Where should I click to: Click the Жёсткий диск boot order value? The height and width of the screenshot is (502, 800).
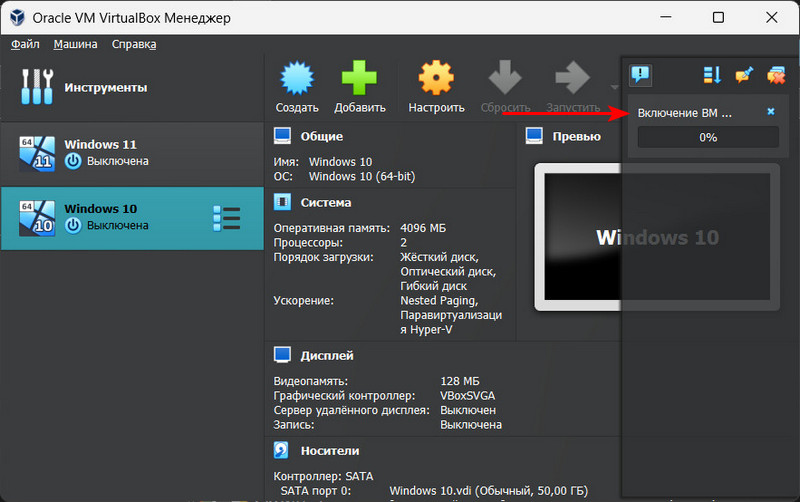pyautogui.click(x=439, y=257)
